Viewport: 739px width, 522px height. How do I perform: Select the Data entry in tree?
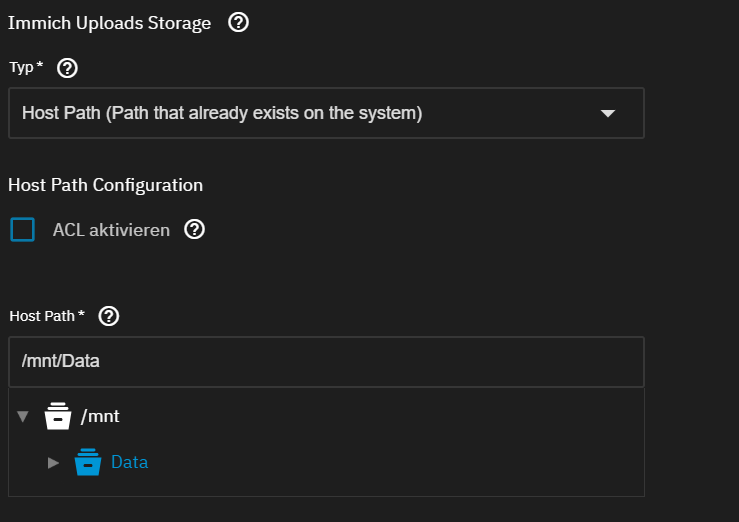(x=129, y=463)
